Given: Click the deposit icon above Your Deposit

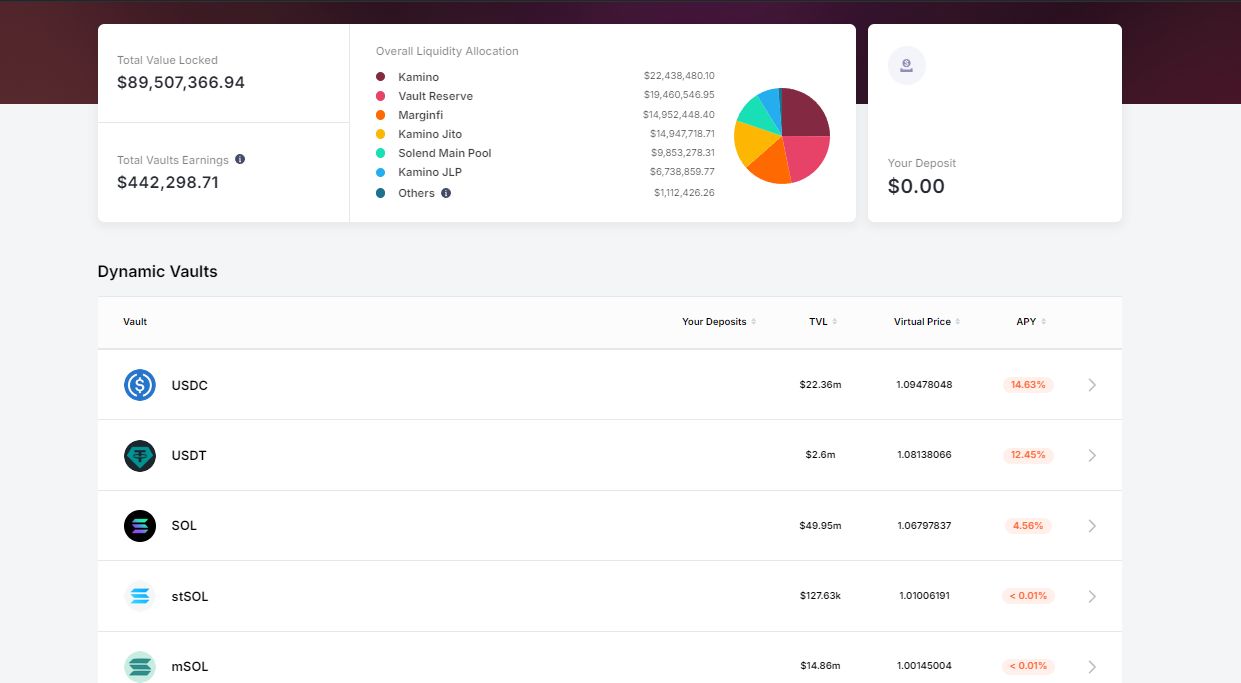Looking at the screenshot, I should pos(906,65).
